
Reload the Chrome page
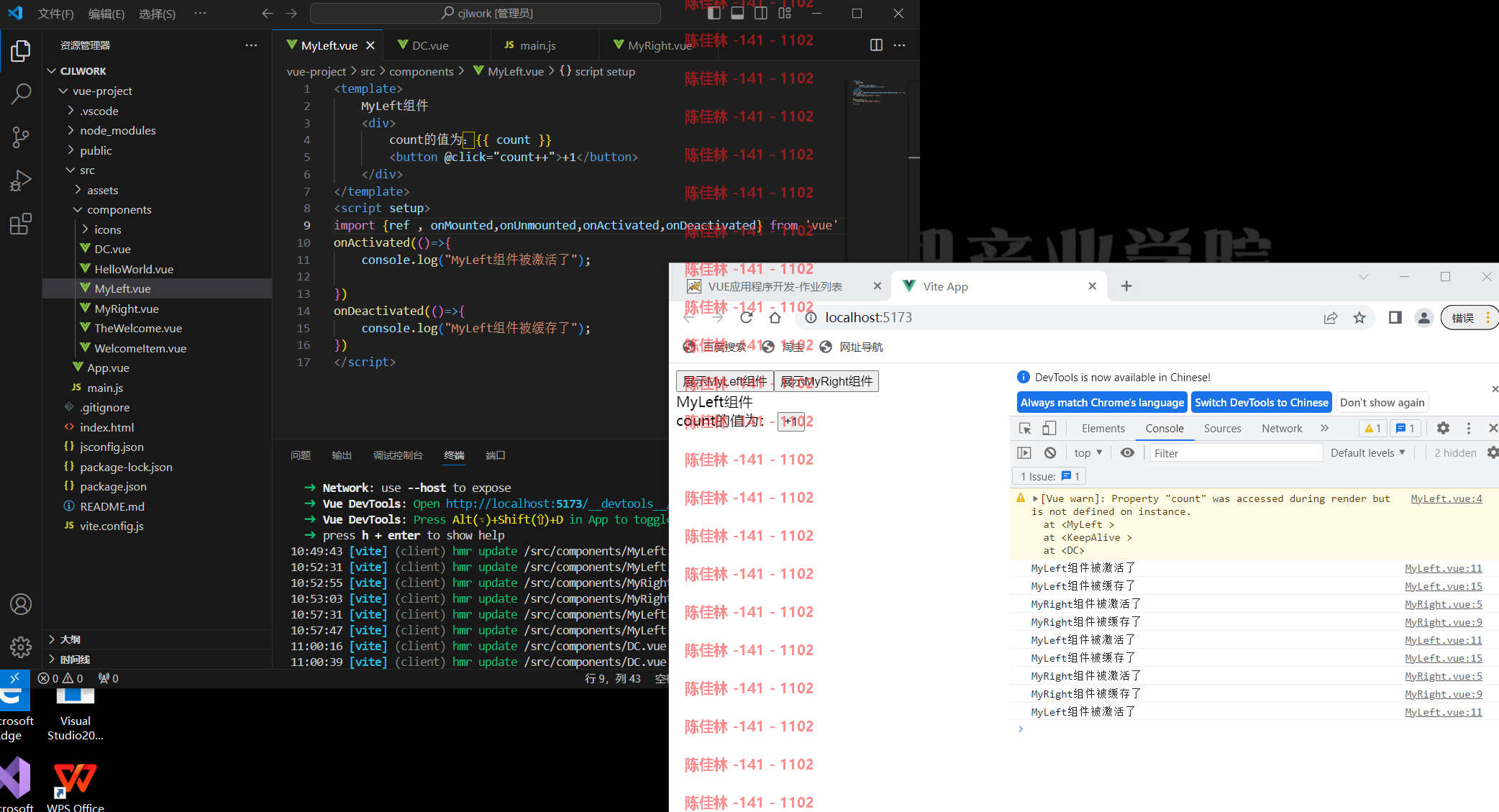(746, 318)
